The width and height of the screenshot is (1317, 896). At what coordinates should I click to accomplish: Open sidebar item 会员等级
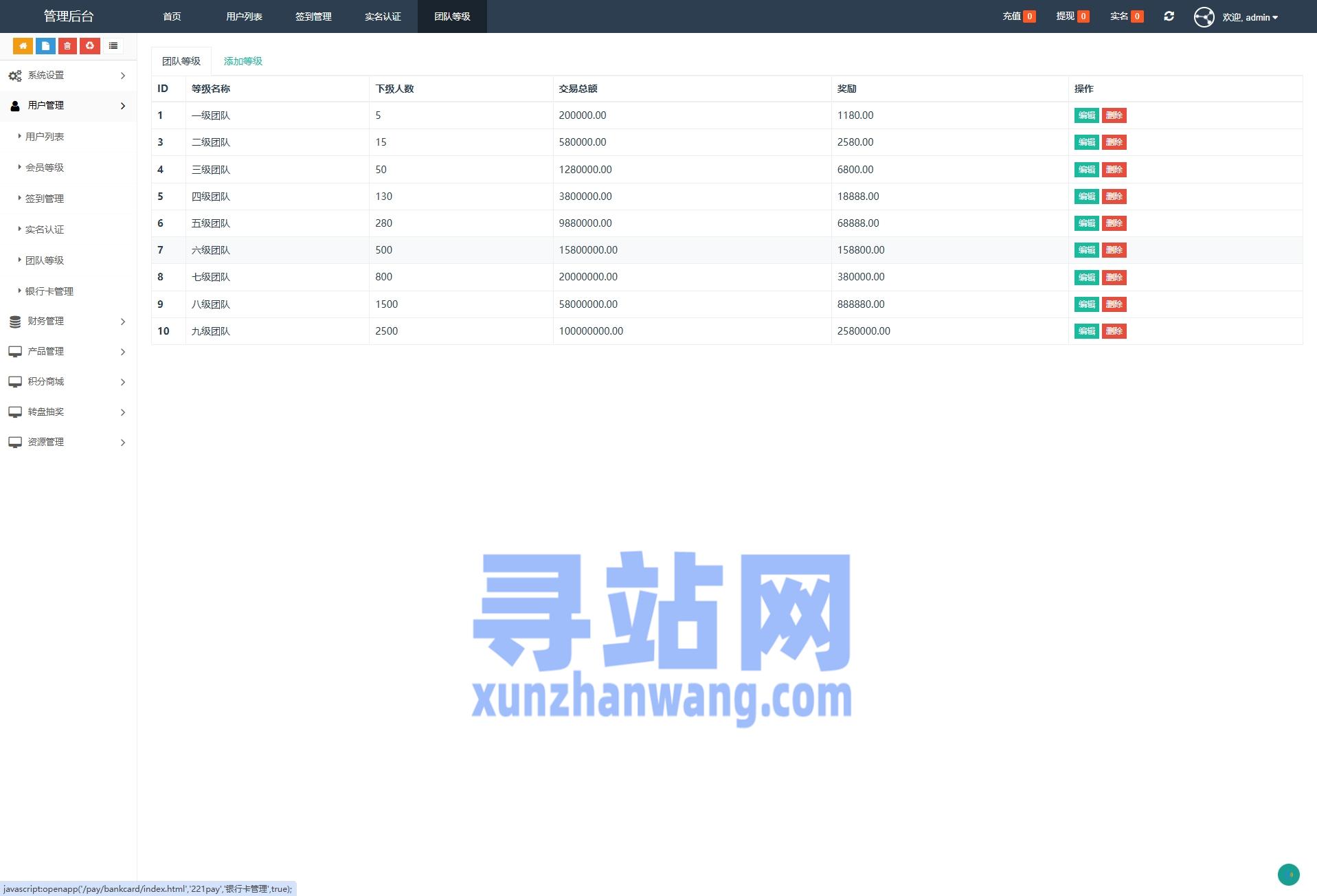pyautogui.click(x=45, y=168)
